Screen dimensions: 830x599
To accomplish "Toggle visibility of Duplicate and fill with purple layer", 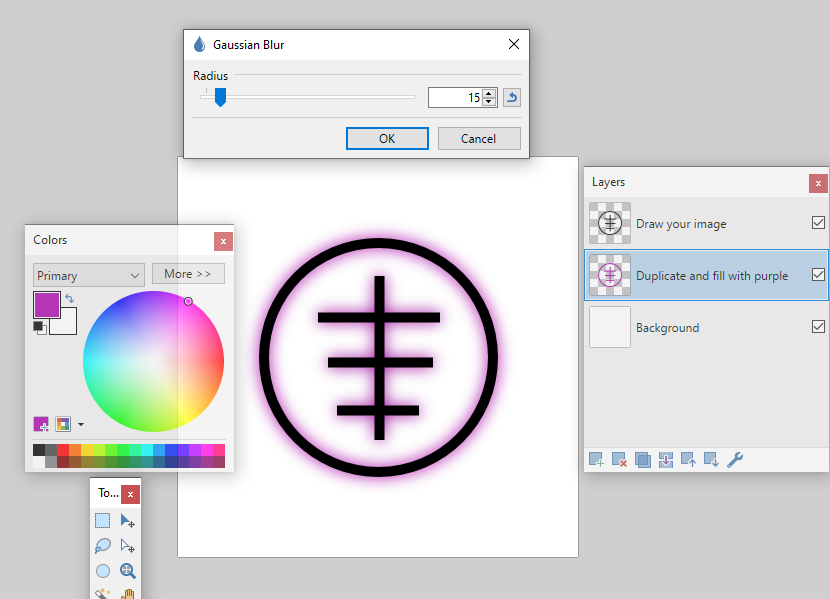I will pos(818,275).
